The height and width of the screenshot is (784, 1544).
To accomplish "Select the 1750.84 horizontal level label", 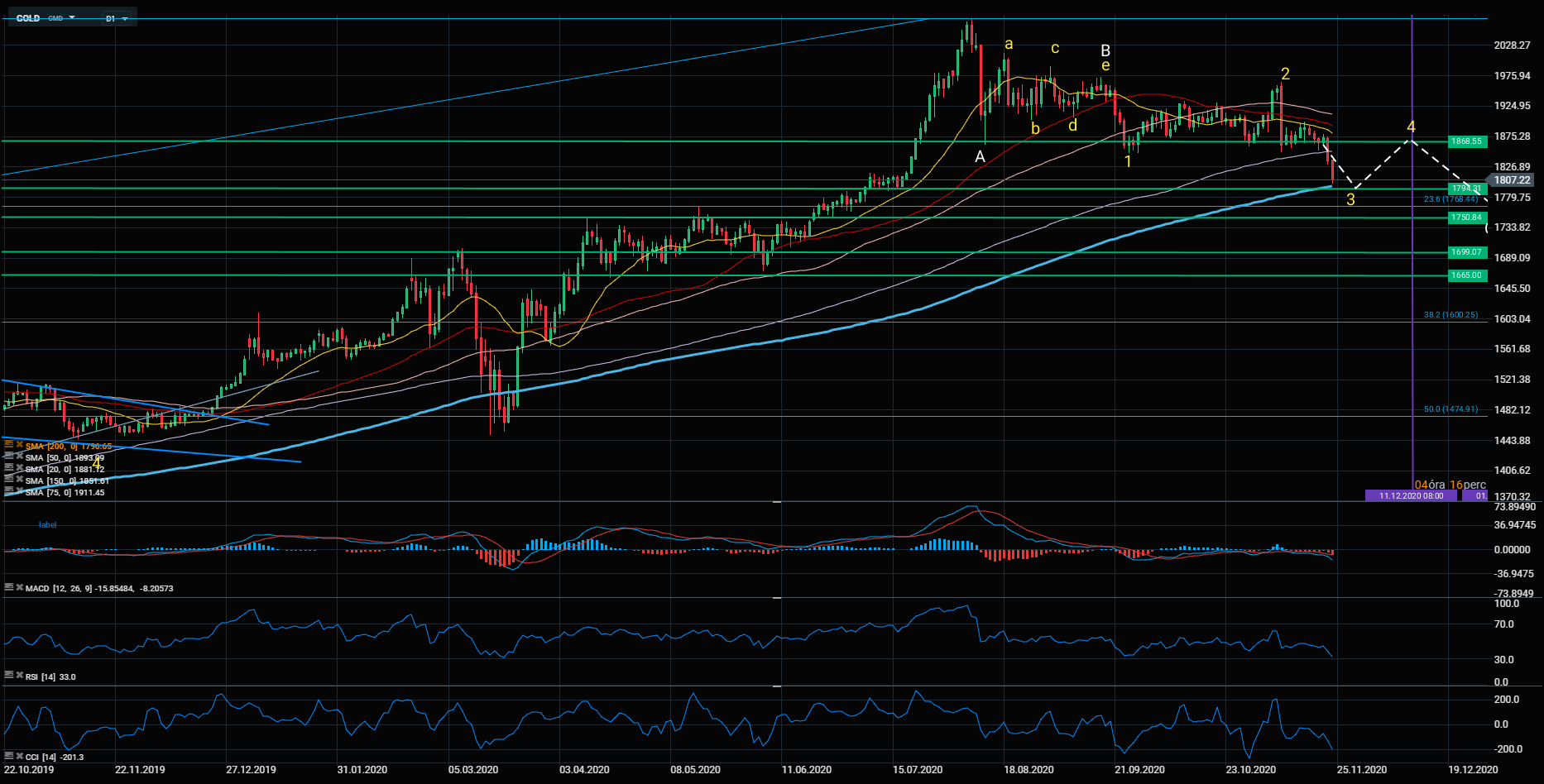I will point(1467,218).
